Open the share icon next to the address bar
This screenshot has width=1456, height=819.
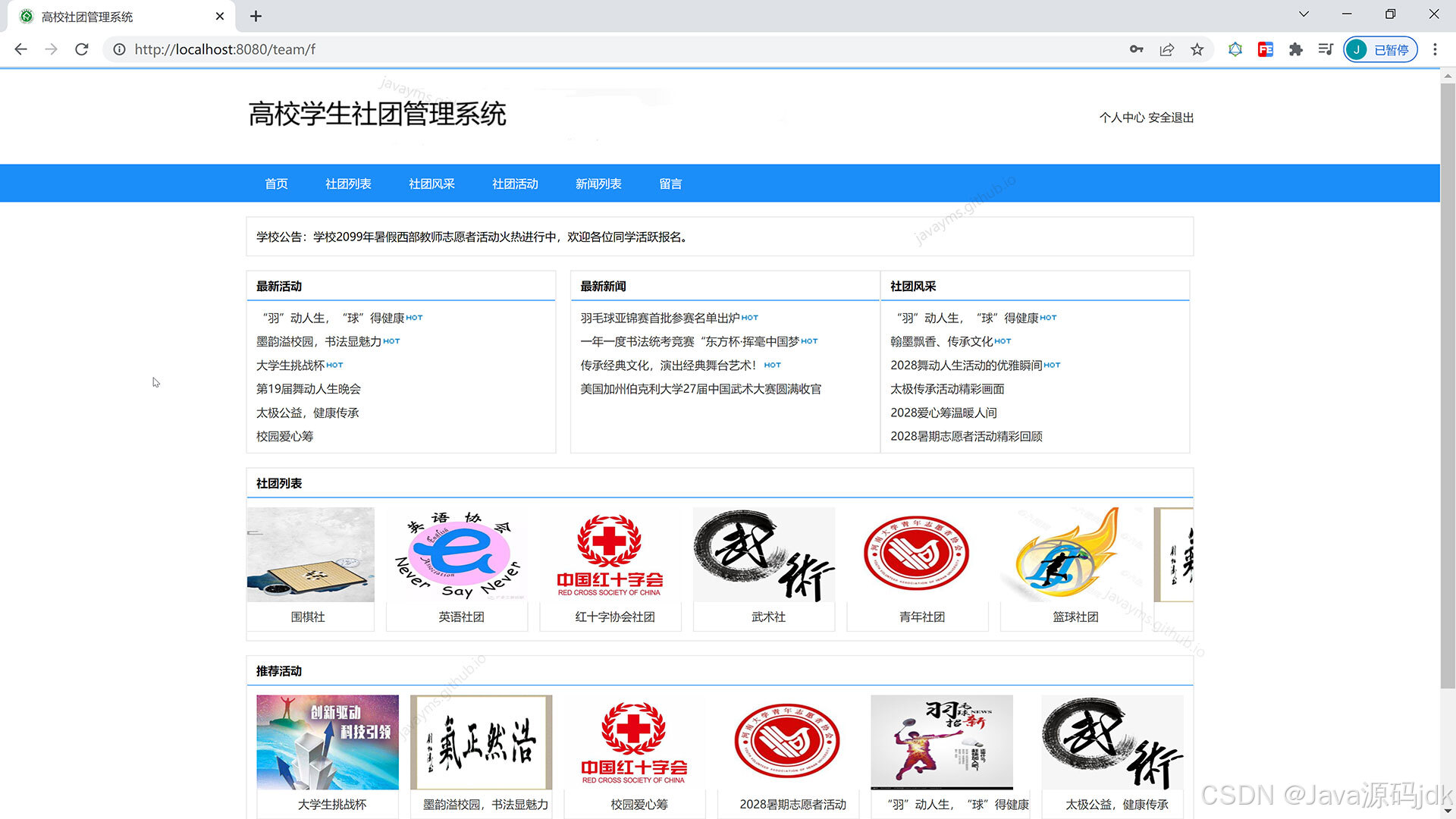pyautogui.click(x=1166, y=49)
